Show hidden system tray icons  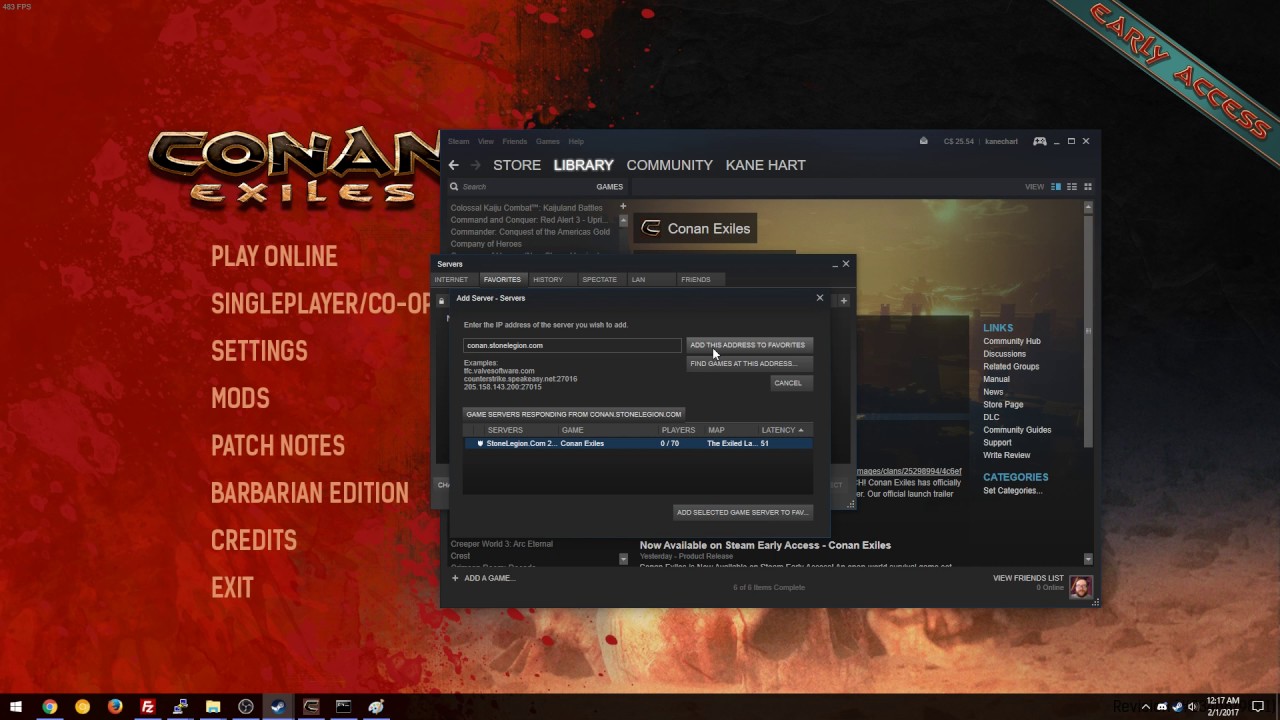[1146, 706]
